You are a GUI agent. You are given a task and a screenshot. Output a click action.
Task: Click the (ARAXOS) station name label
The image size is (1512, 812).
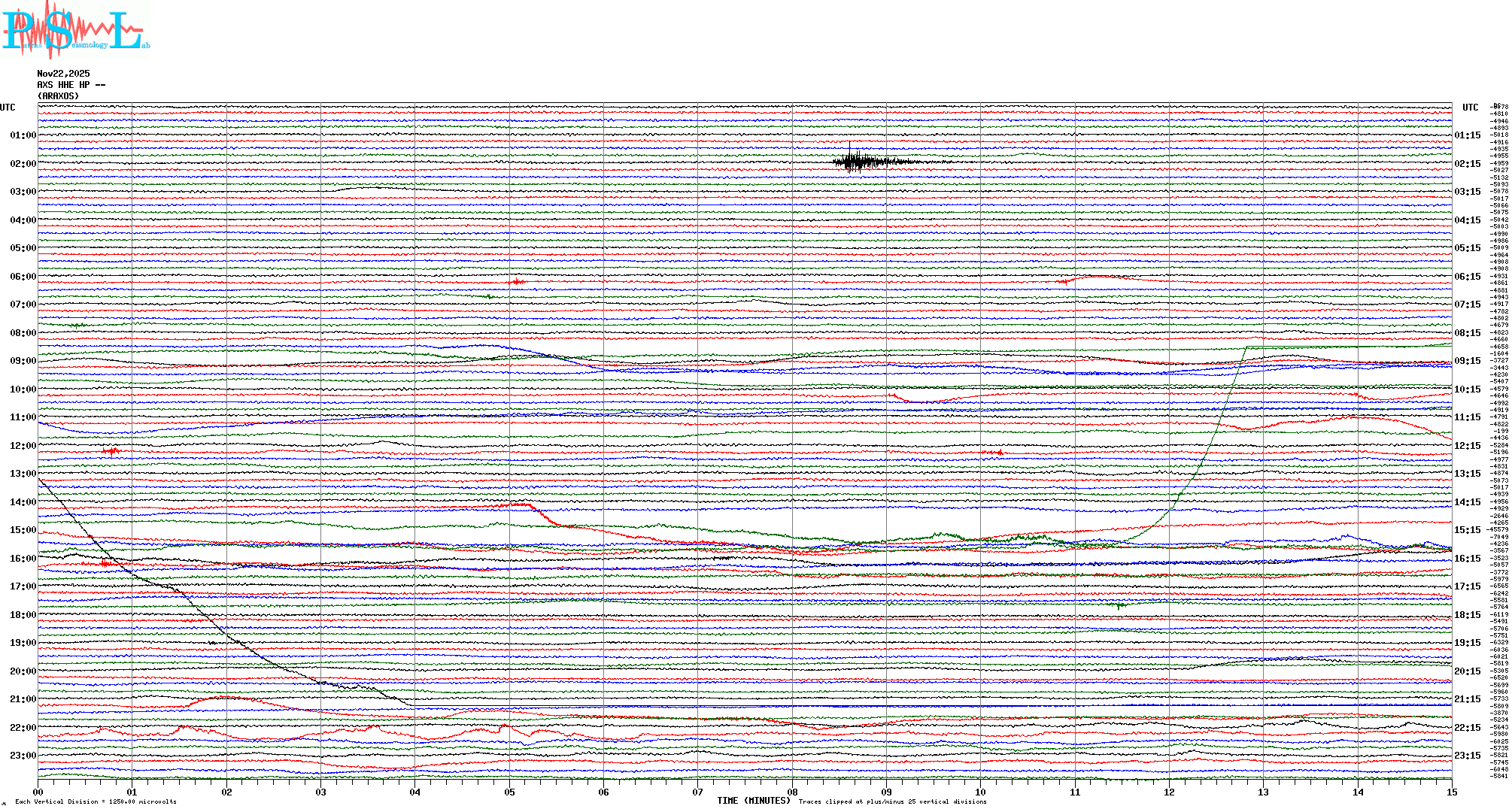58,96
